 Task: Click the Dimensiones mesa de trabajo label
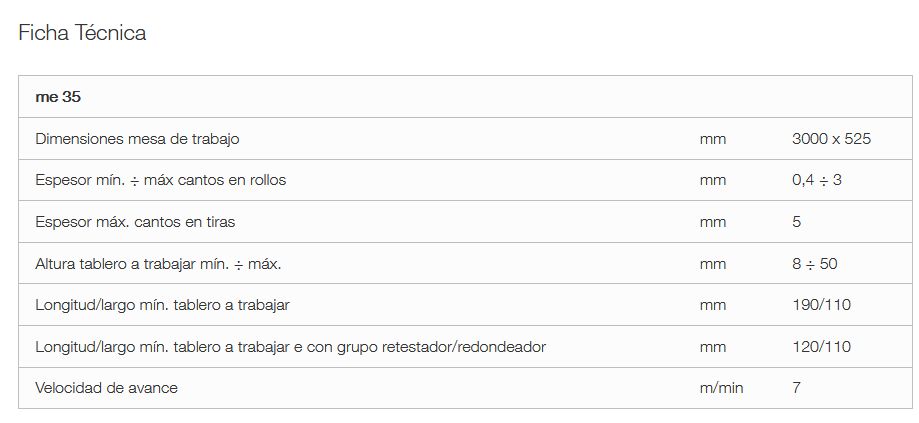[137, 139]
